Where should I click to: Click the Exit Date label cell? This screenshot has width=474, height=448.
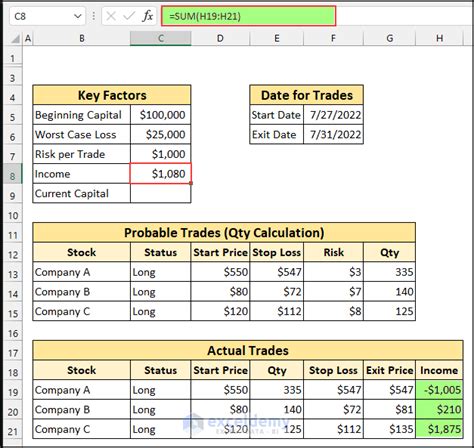277,134
